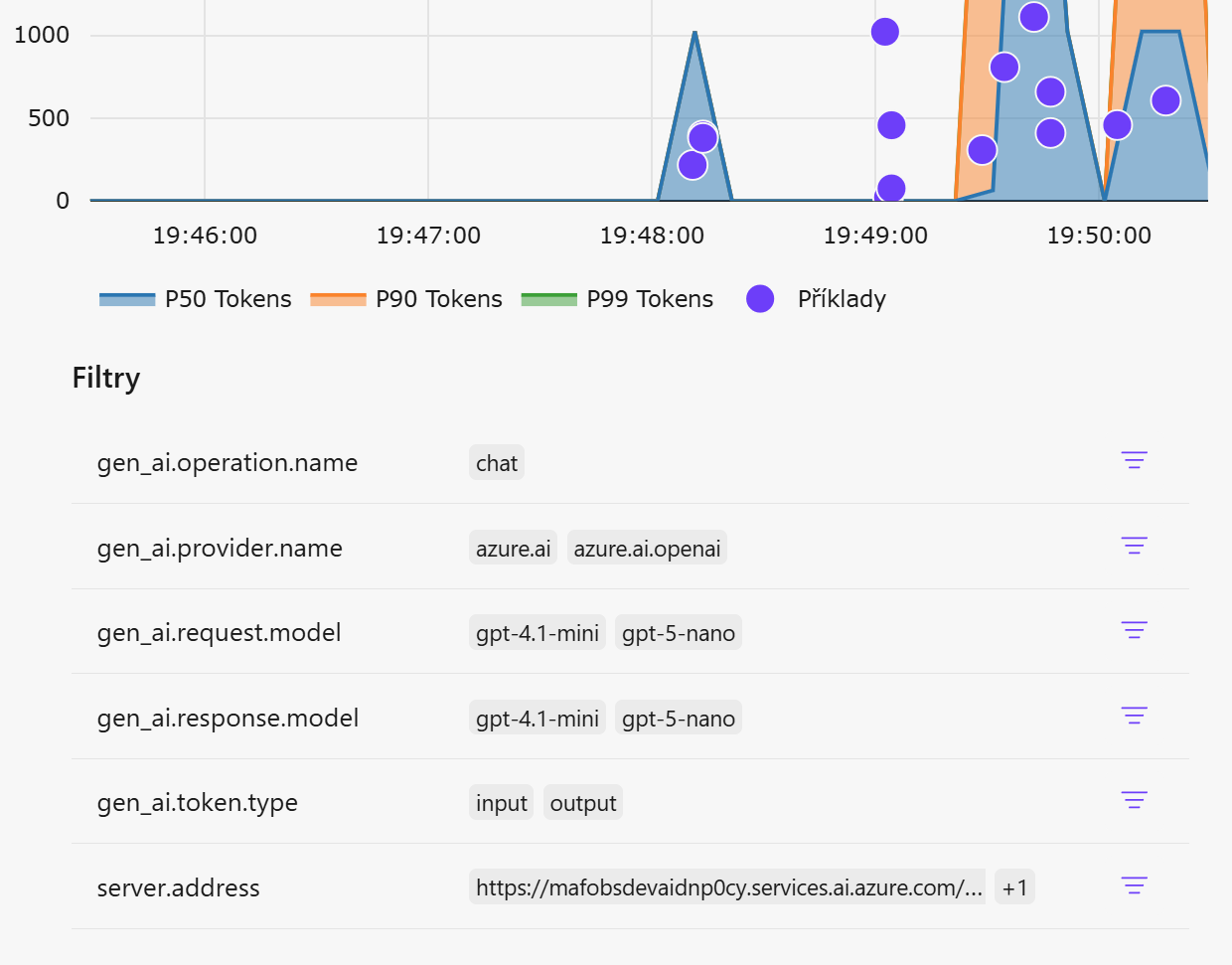This screenshot has height=965, width=1232.
Task: Select gpt-4.1-mini tag in response model row
Action: (x=538, y=719)
